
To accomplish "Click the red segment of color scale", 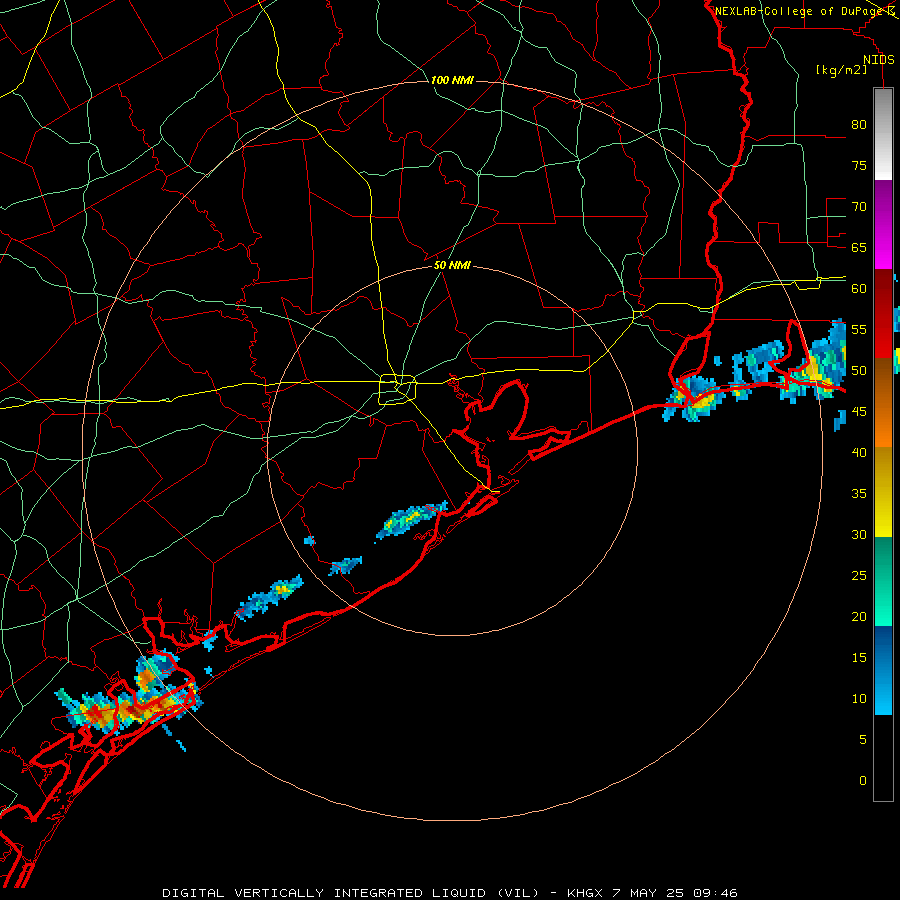I will coord(883,314).
